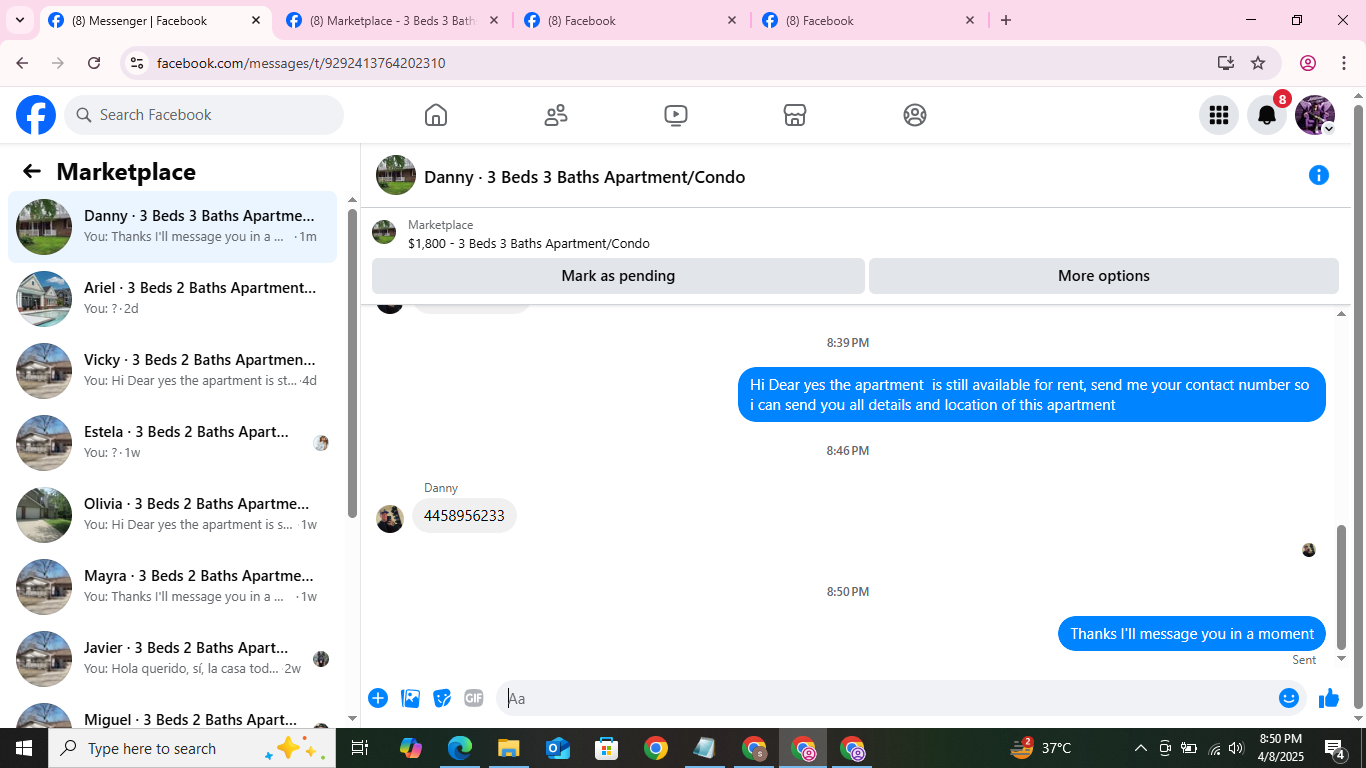Open notifications bell with 8 badge

click(1267, 115)
